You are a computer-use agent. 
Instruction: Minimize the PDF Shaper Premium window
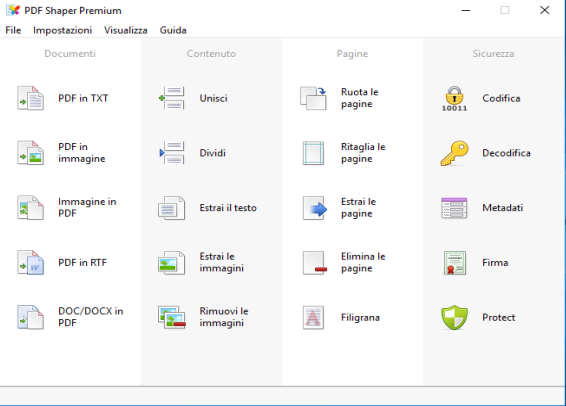[x=466, y=10]
